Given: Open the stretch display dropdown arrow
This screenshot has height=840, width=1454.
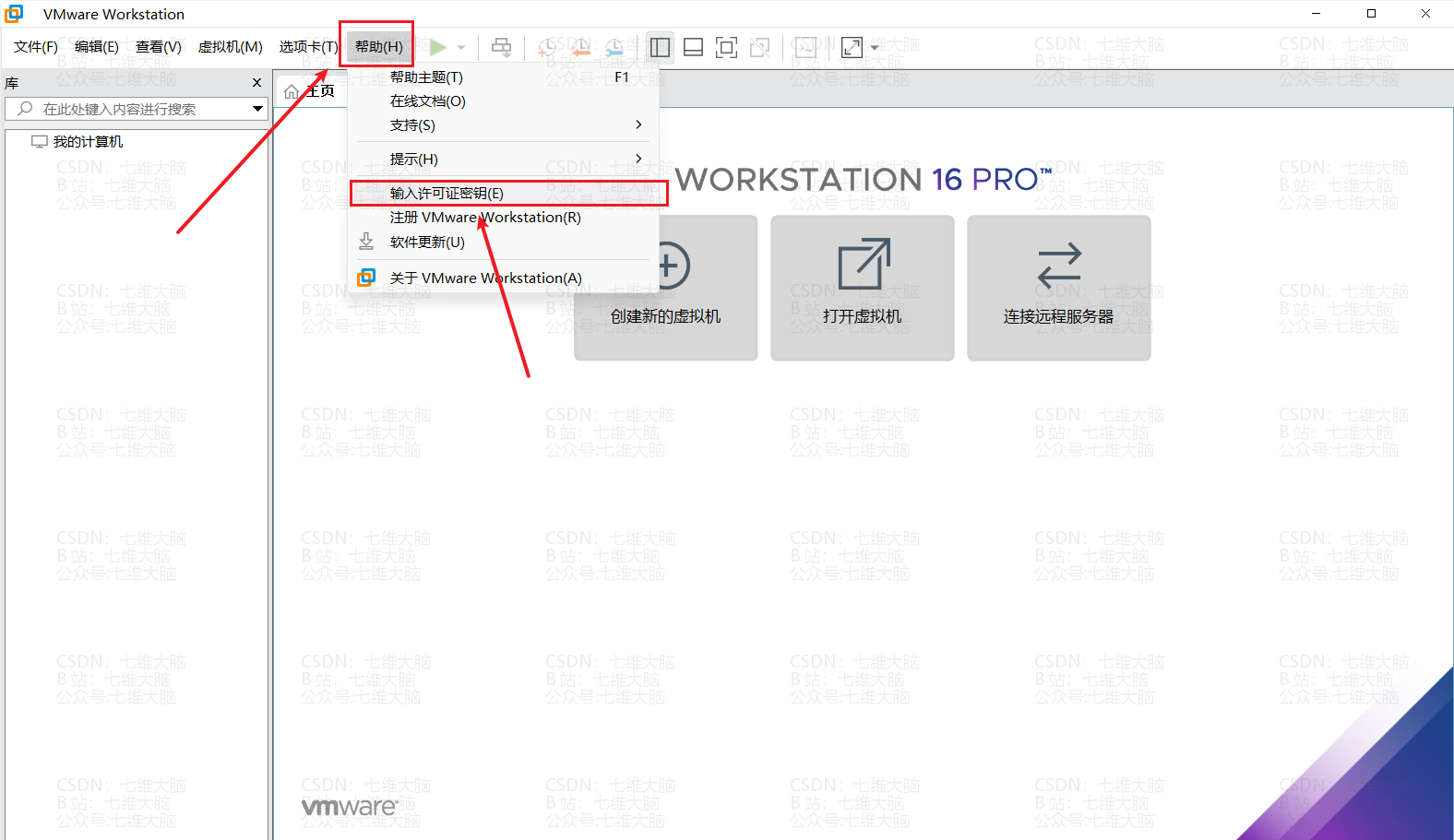Looking at the screenshot, I should point(875,47).
